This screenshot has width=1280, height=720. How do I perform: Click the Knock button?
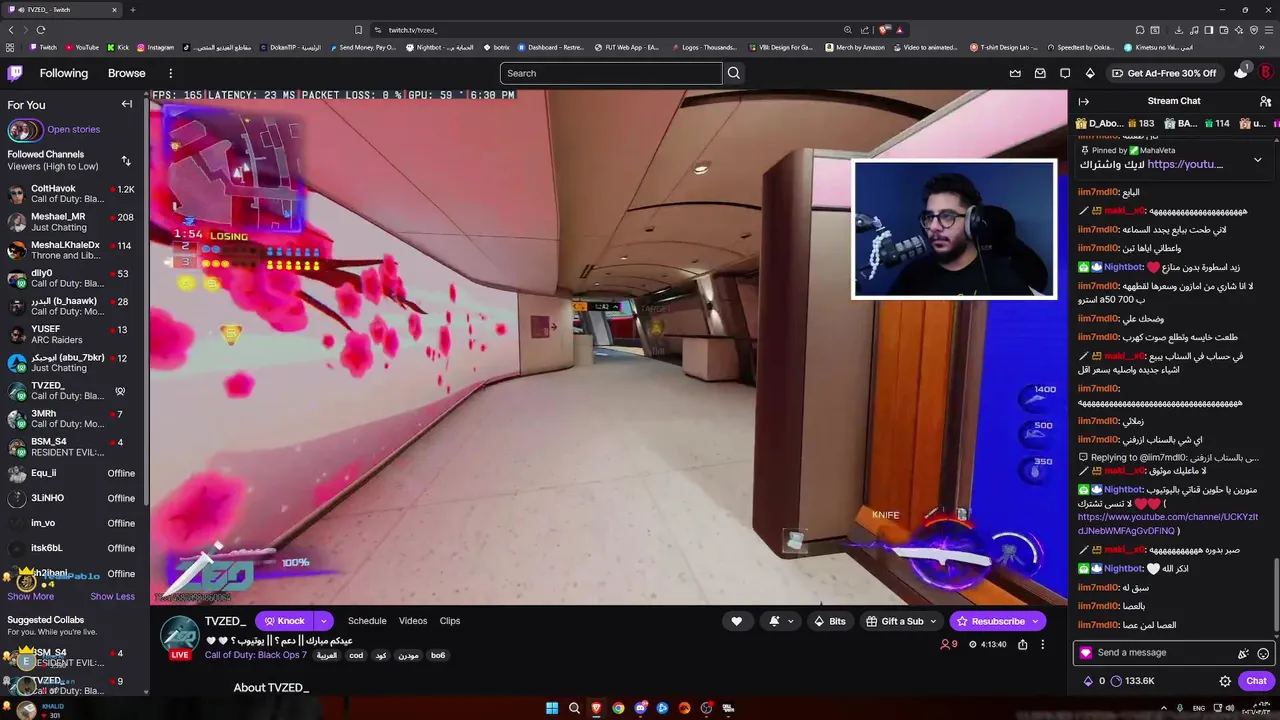[x=284, y=621]
